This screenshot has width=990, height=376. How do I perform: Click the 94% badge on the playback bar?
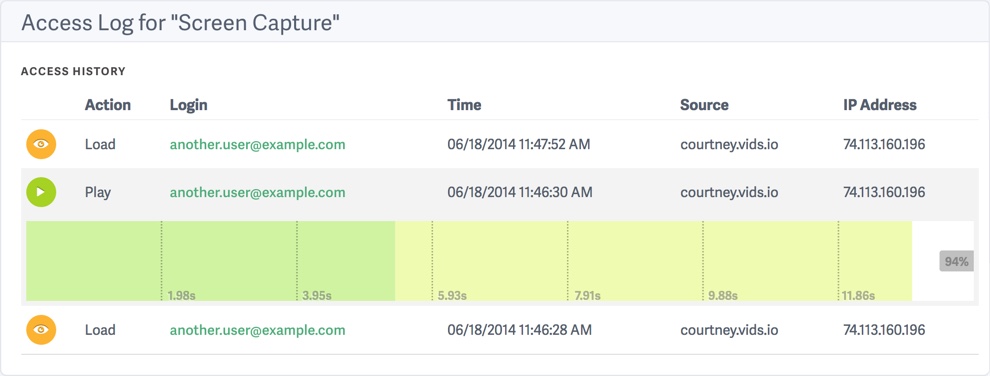[956, 261]
